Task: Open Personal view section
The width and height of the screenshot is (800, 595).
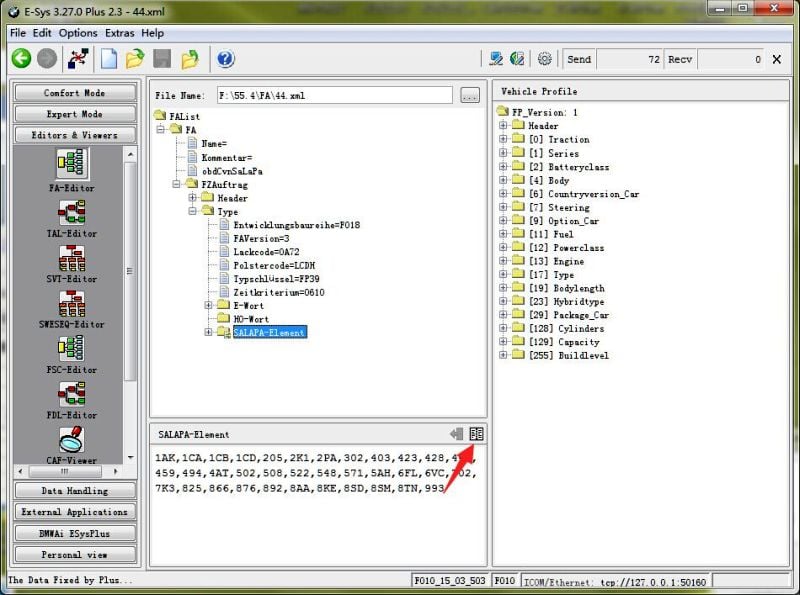Action: 75,554
